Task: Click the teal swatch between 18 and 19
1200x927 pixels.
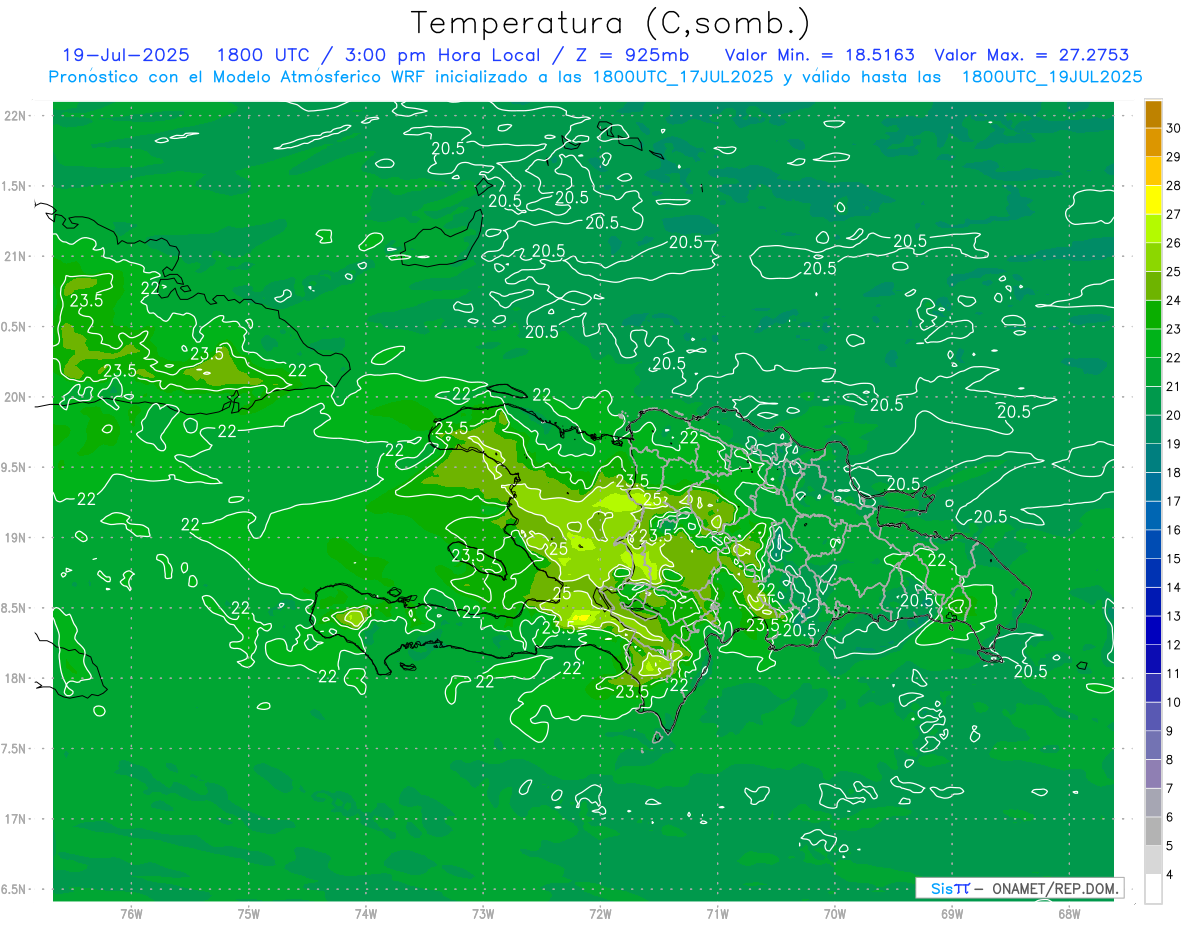Action: click(x=1153, y=458)
